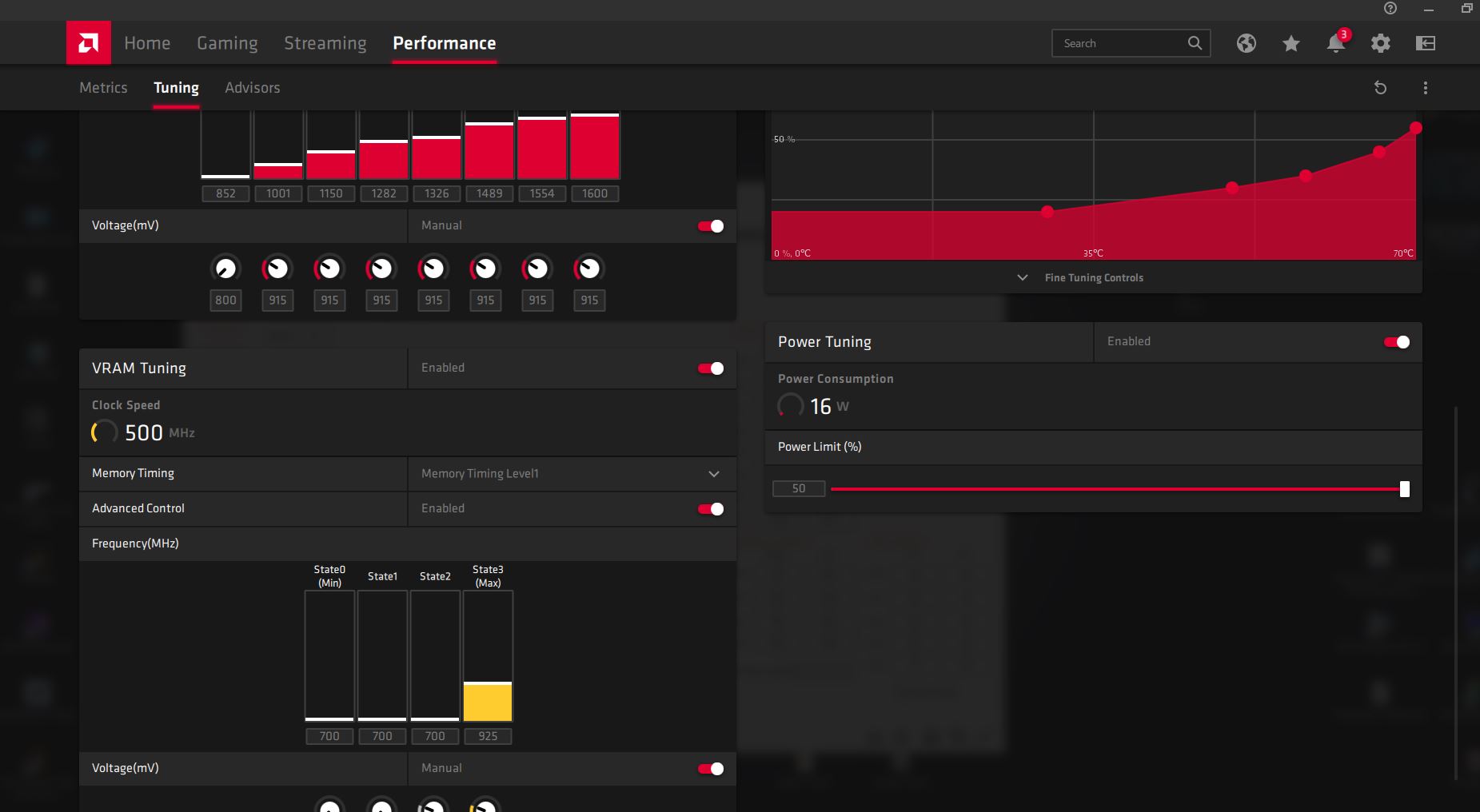This screenshot has height=812, width=1480.
Task: Go to the Home tab
Action: click(147, 43)
